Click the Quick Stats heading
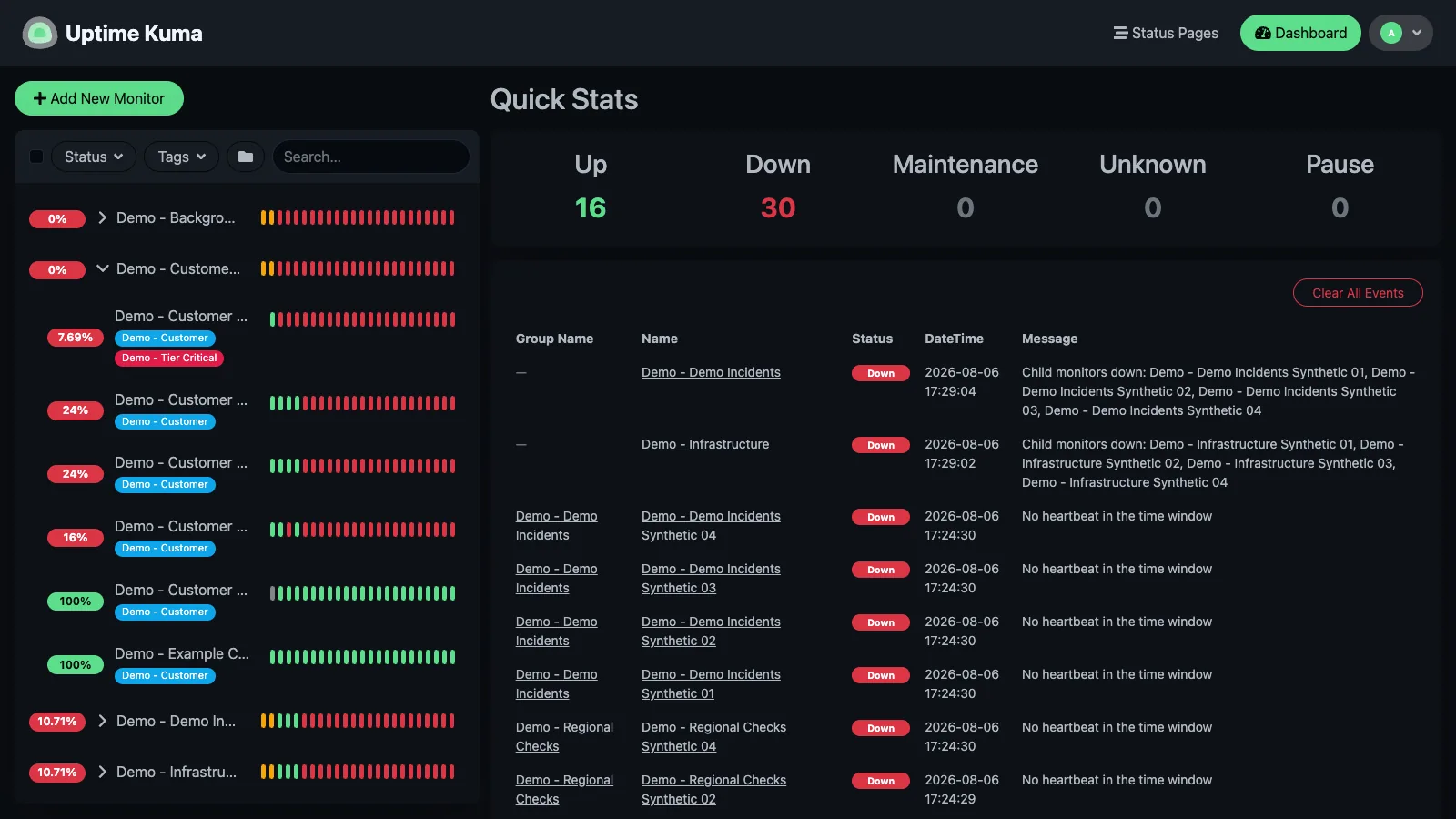 (564, 99)
